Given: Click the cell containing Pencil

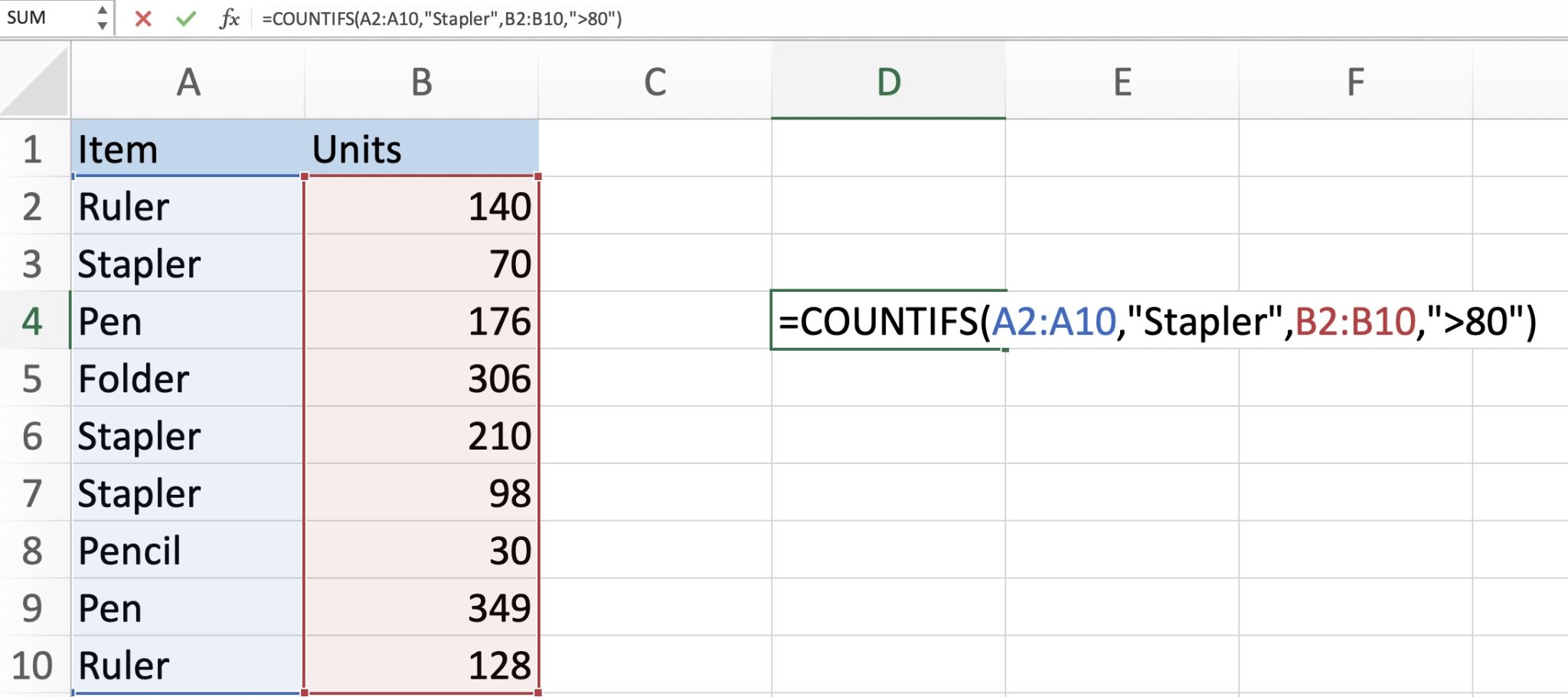Looking at the screenshot, I should 188,551.
